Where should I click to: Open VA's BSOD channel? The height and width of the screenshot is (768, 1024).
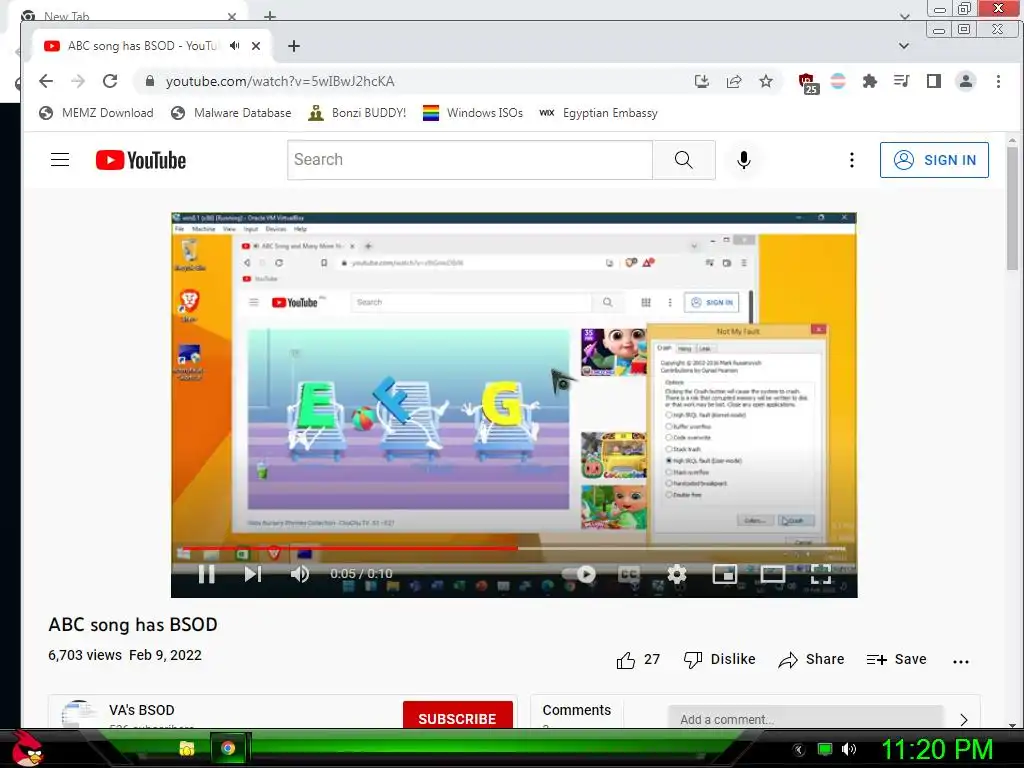142,710
